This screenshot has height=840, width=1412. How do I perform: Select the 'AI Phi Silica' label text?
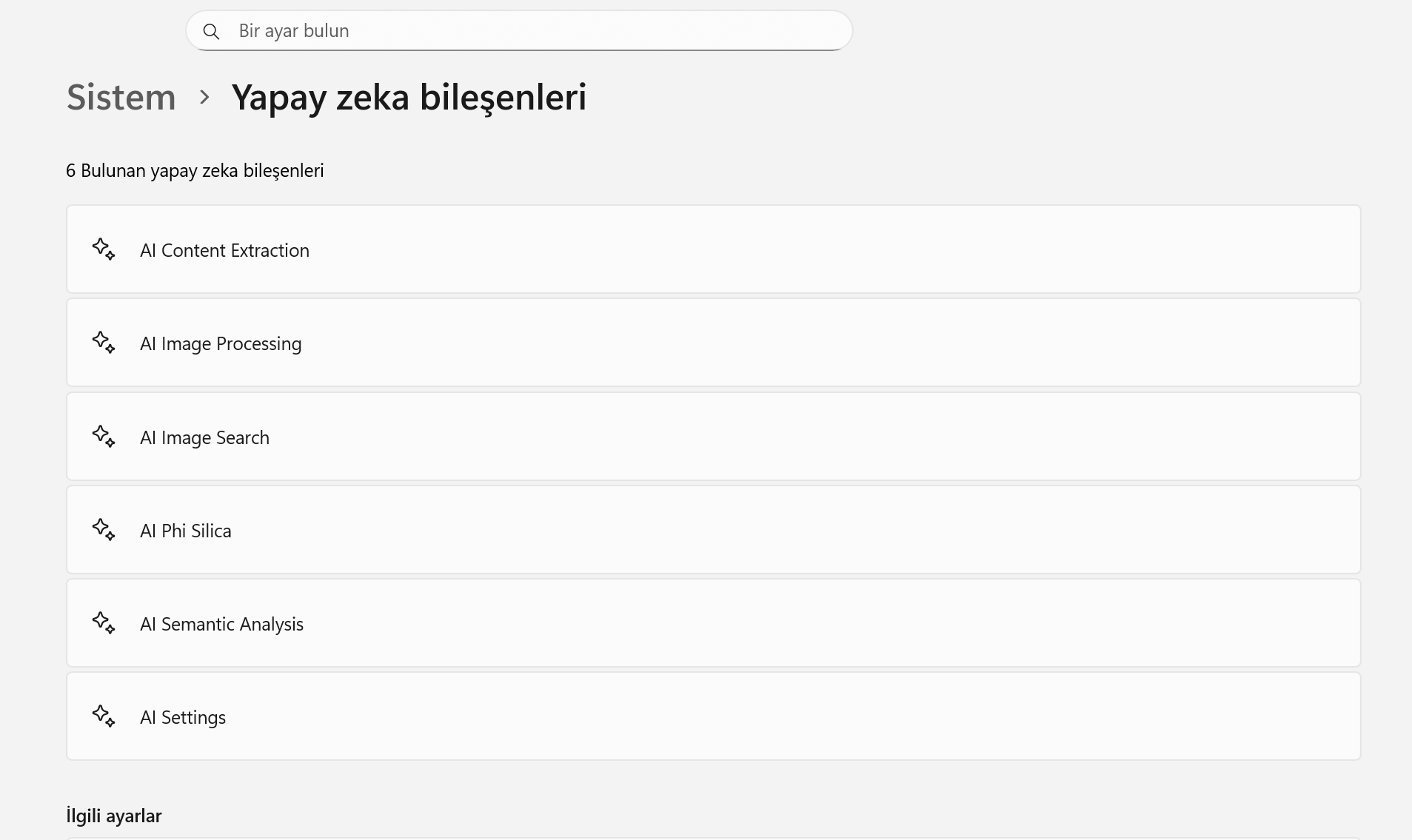pyautogui.click(x=185, y=531)
